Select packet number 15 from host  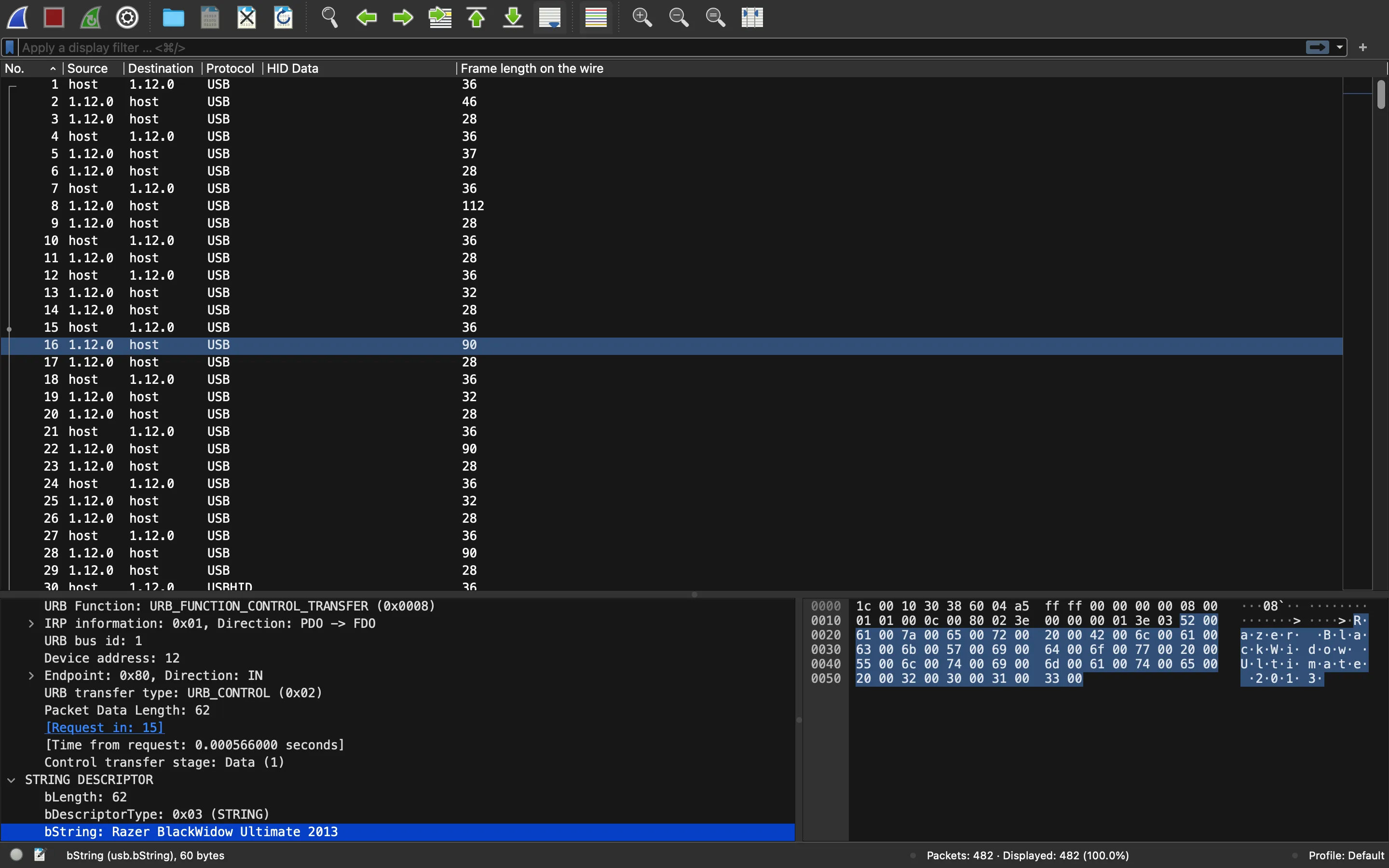671,327
